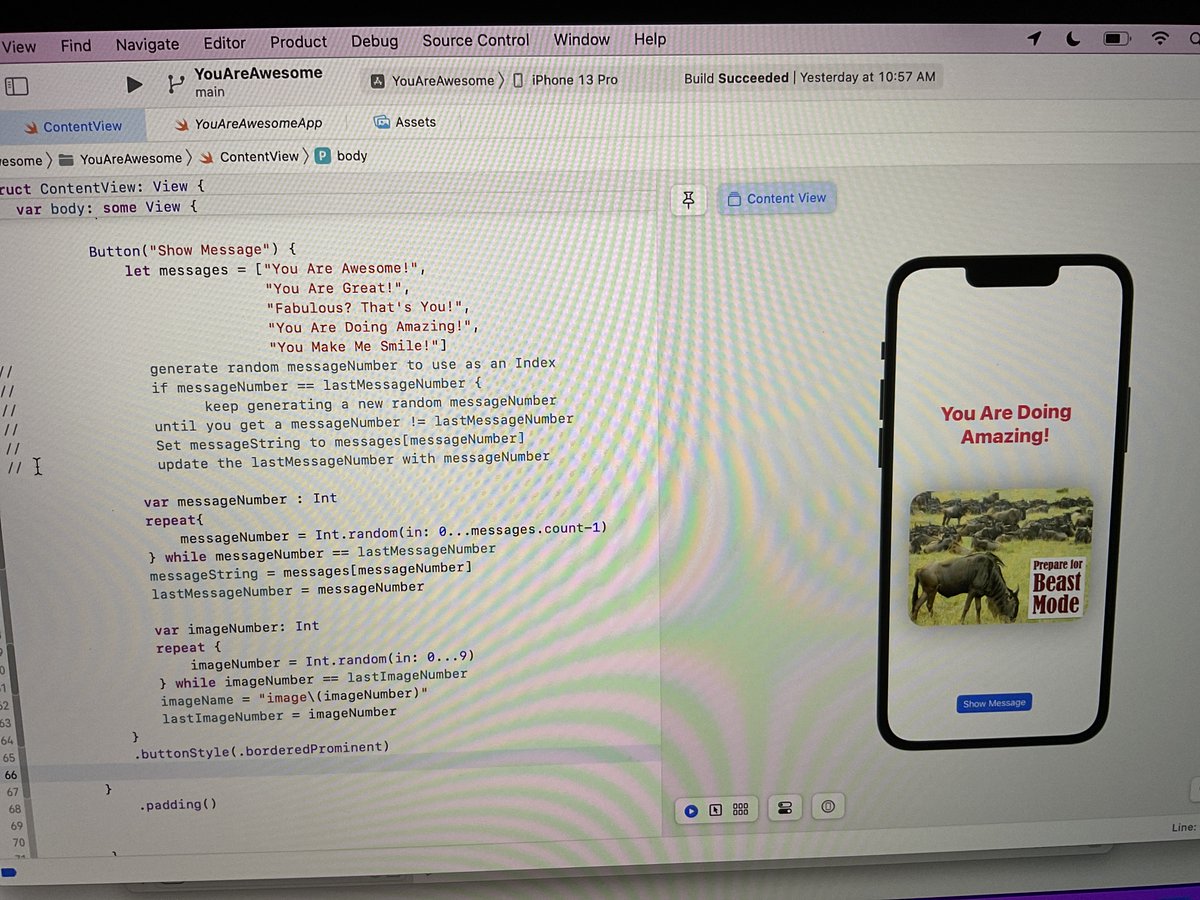
Task: Switch to the YouAreAwesomeApp tab
Action: (248, 123)
